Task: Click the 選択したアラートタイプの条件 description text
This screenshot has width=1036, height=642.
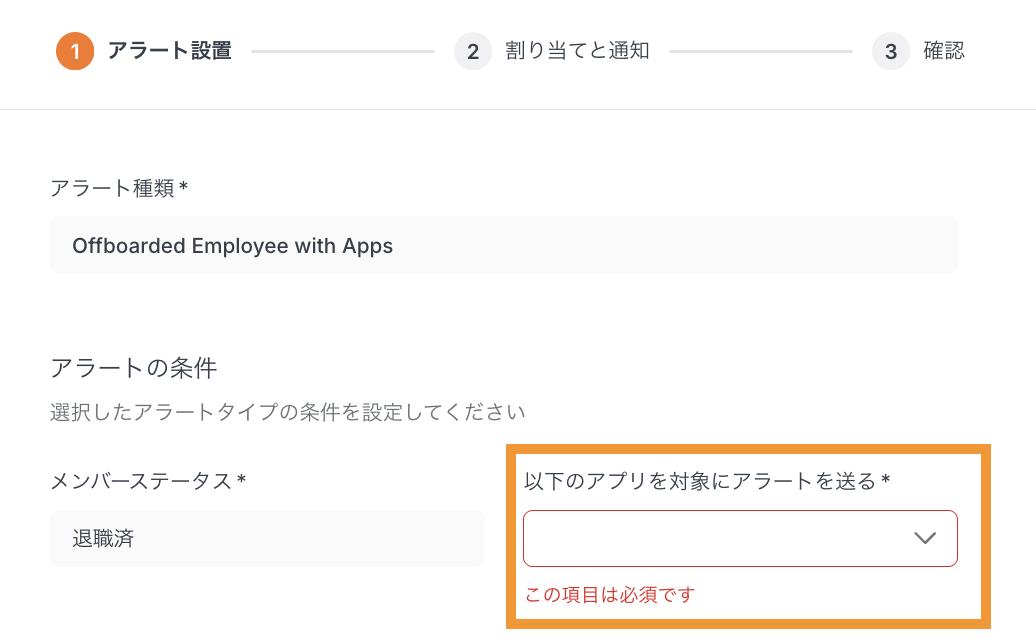Action: 287,411
